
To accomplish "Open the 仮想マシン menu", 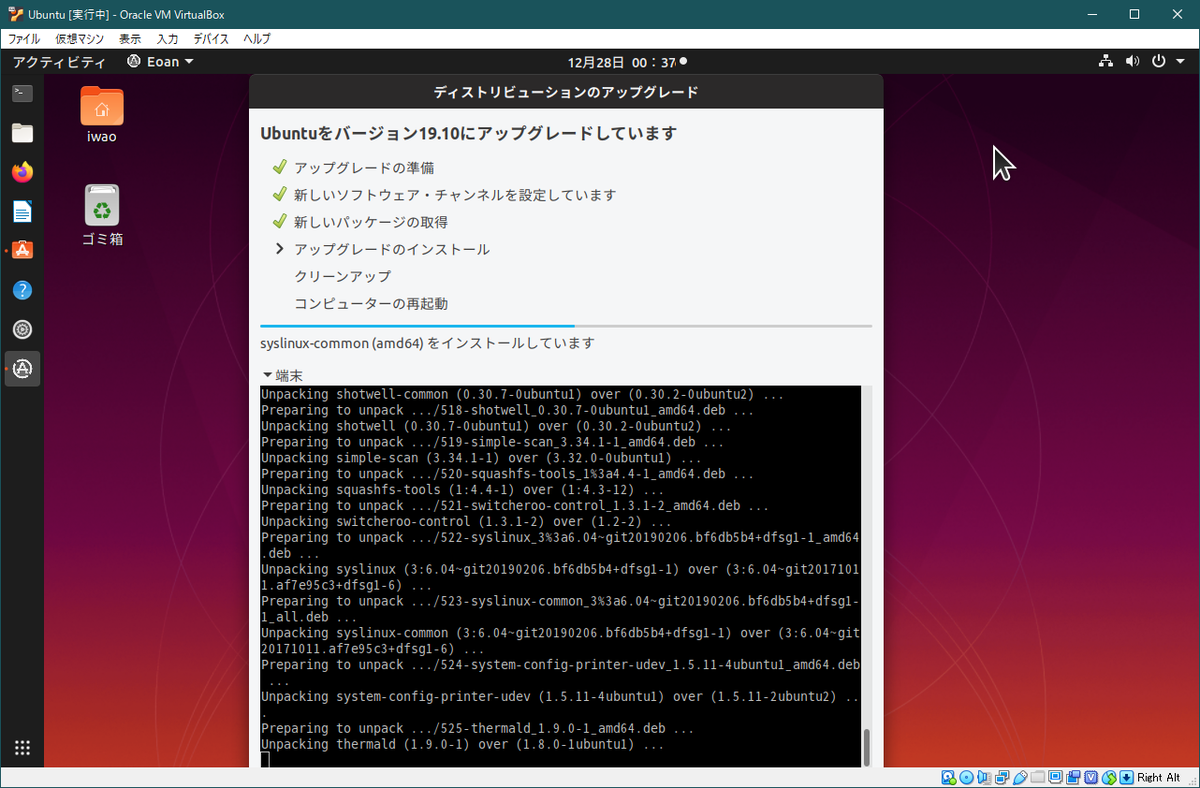I will pos(80,39).
